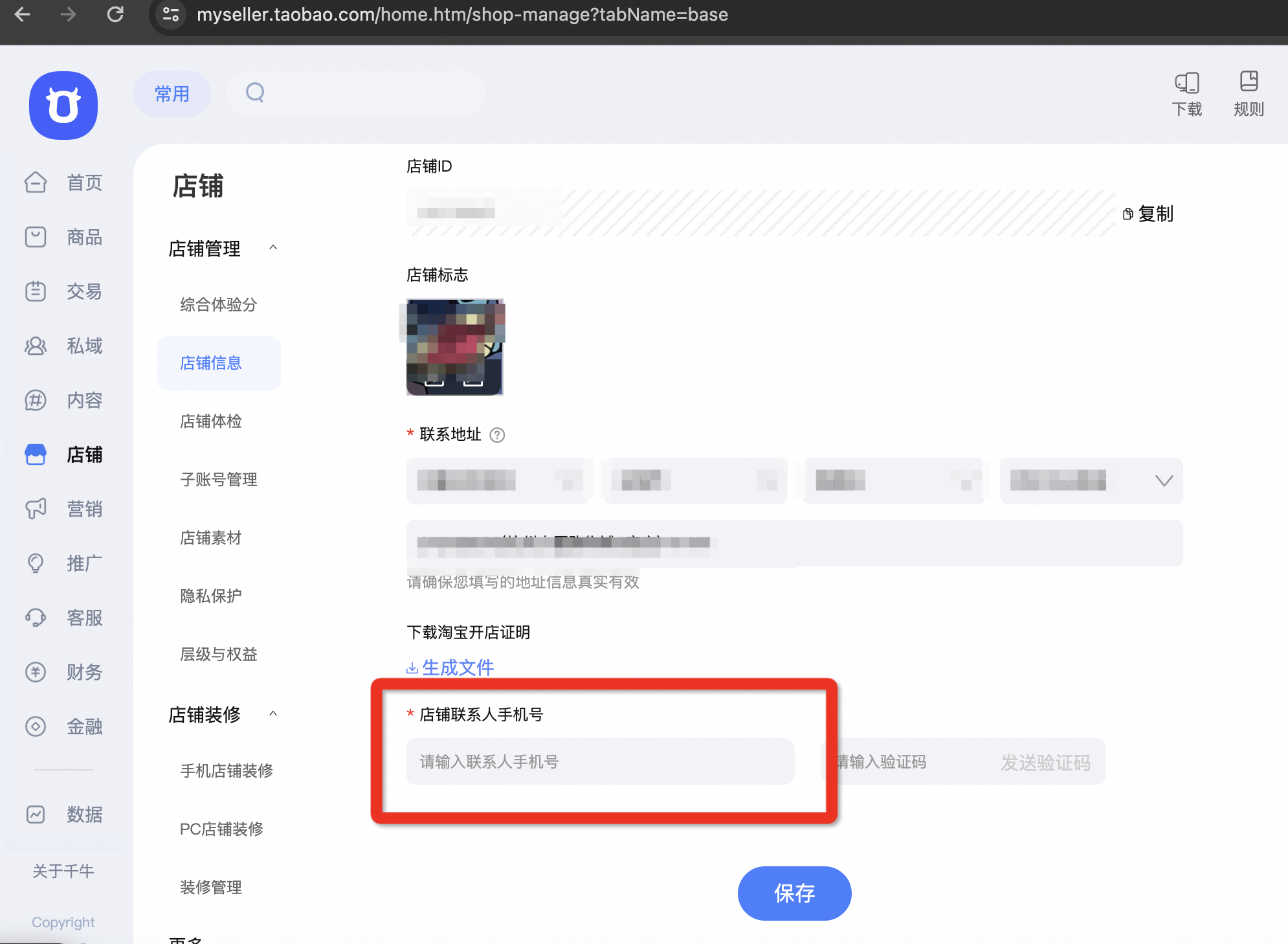1288x944 pixels.
Task: Open the 推广 promotion bulb icon
Action: click(x=36, y=563)
